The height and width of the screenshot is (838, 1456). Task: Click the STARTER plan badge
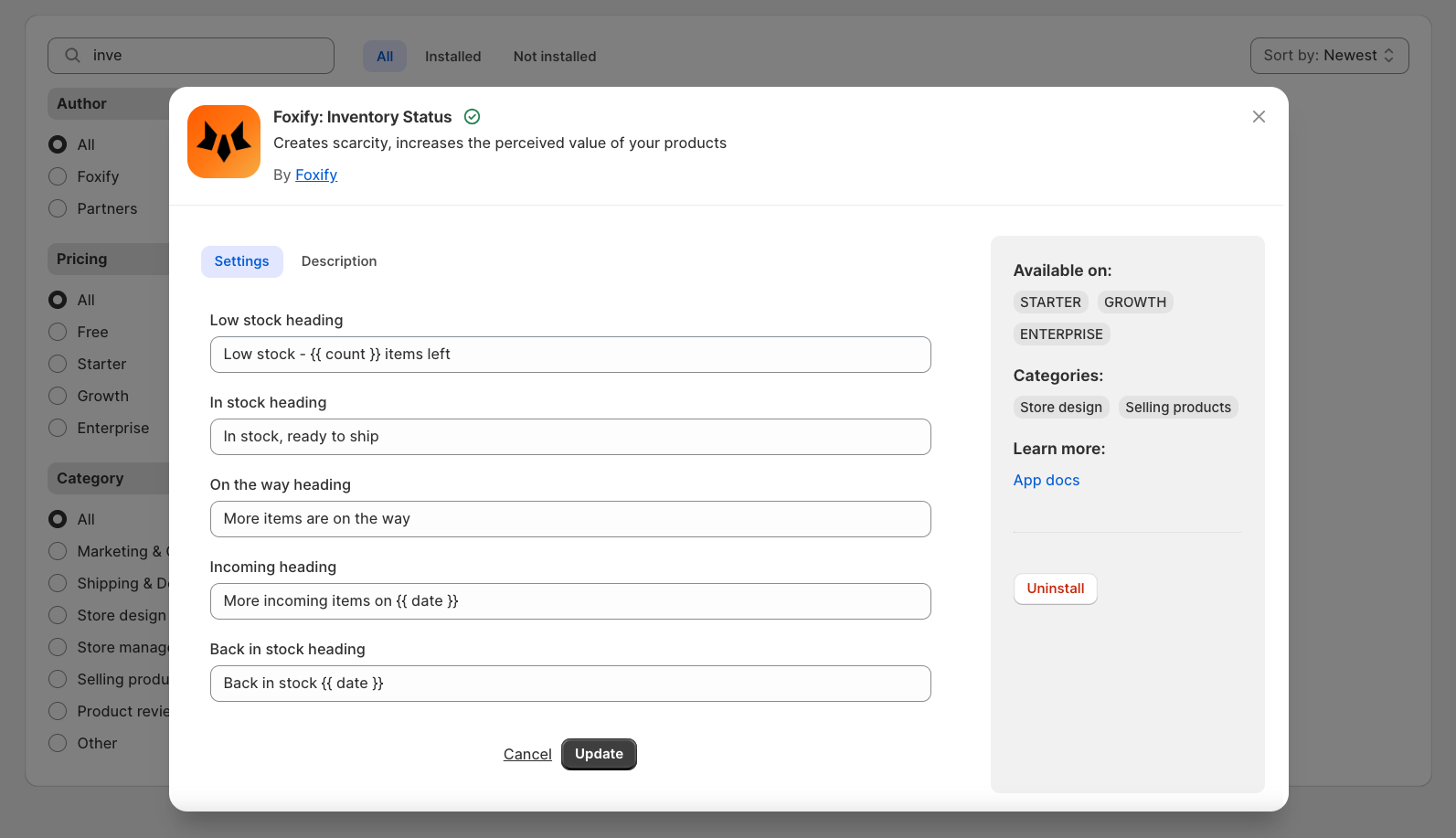1050,302
